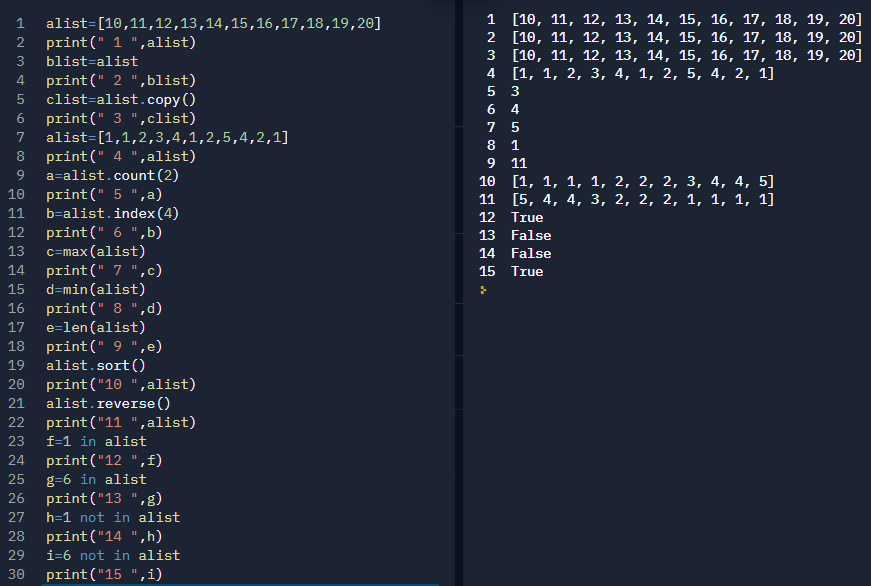Click the sorted list on output line 10
Screen dimensions: 871x586
643,182
